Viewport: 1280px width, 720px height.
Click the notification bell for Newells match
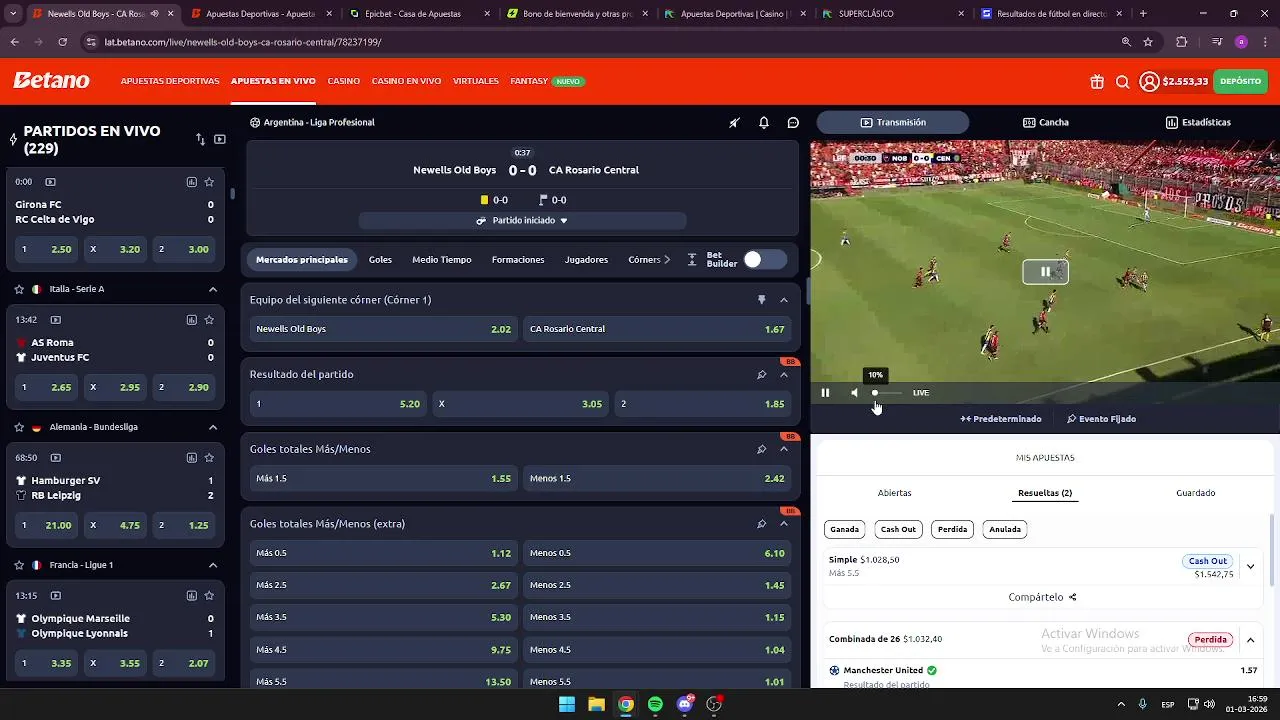pyautogui.click(x=764, y=123)
